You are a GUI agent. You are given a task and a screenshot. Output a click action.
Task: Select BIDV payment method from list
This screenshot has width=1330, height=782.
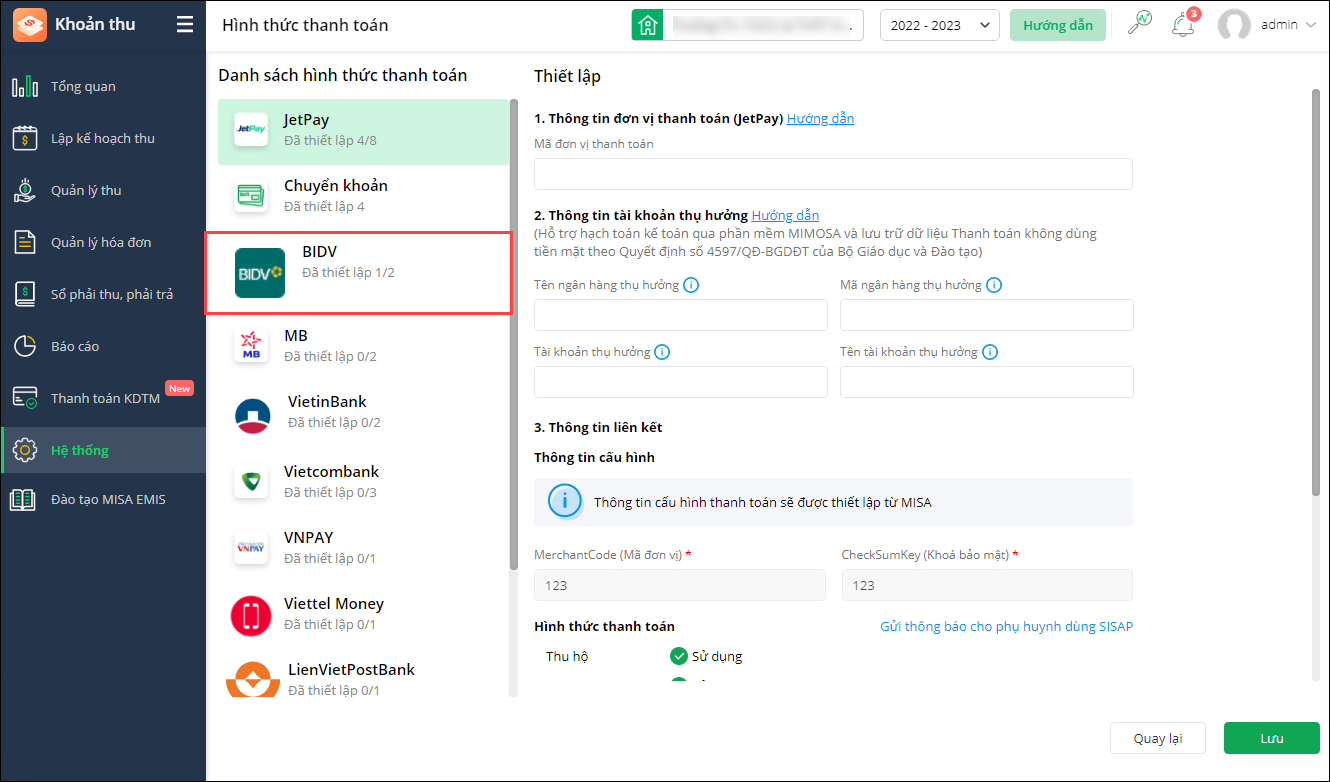pyautogui.click(x=358, y=273)
